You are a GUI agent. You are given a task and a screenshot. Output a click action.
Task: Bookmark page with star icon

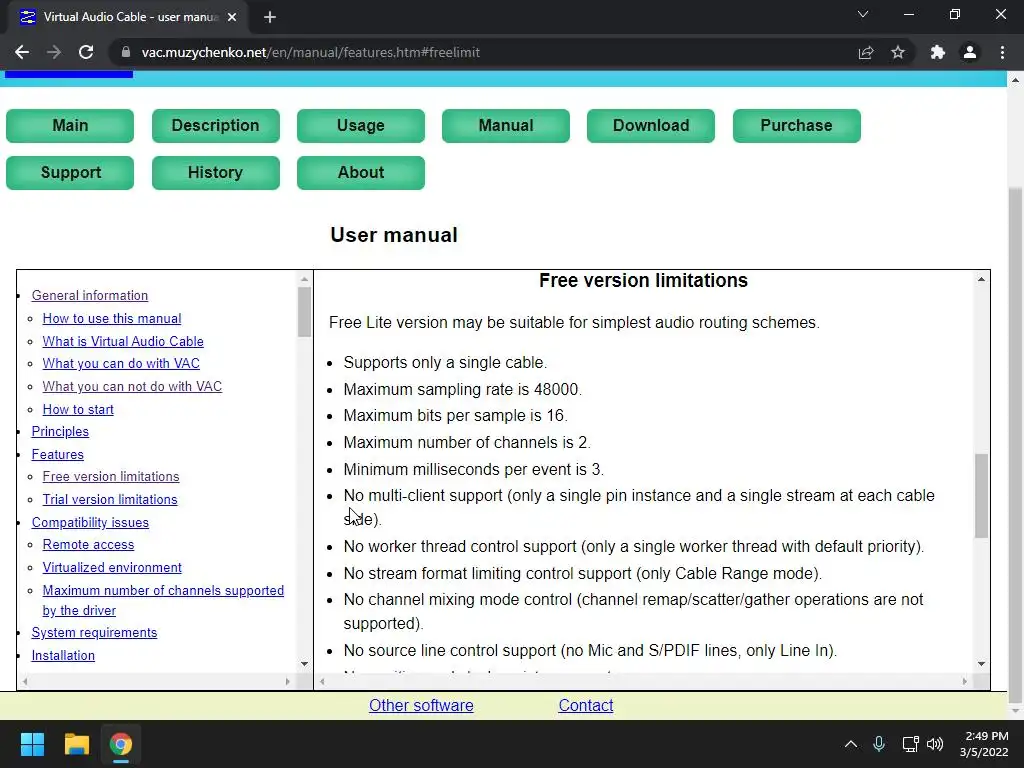point(898,52)
